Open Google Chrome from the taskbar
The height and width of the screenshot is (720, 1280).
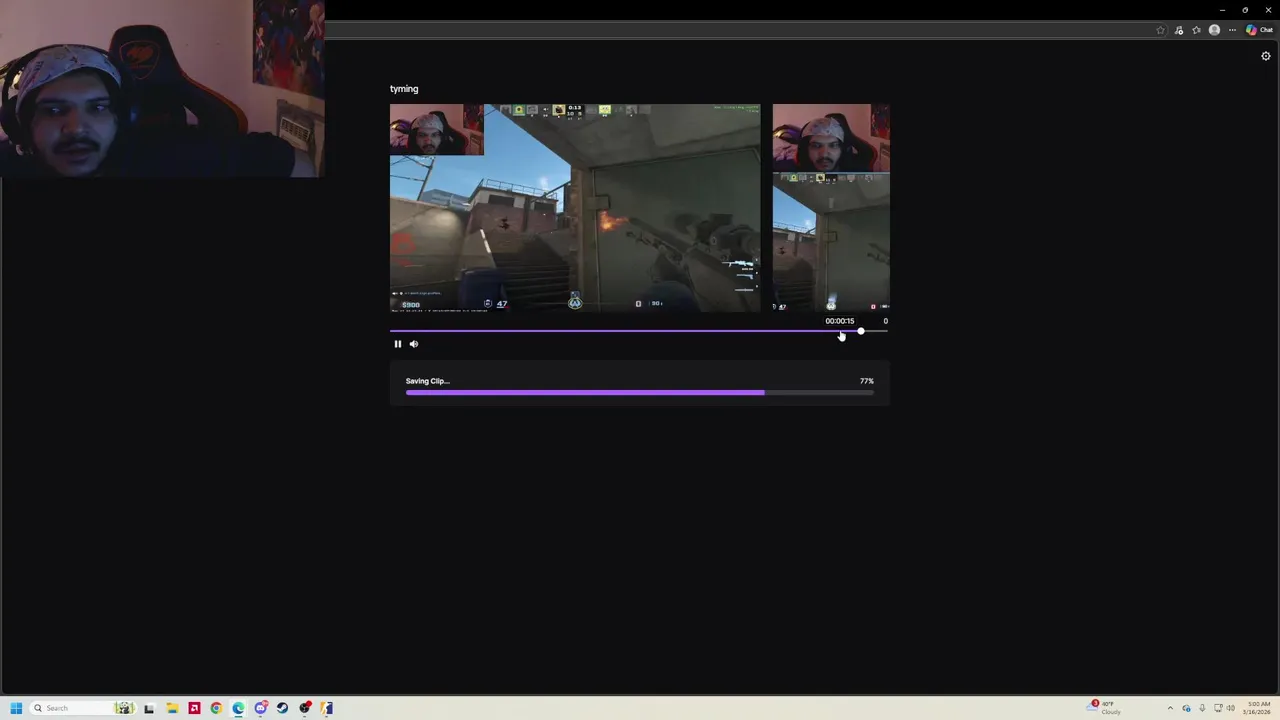216,708
